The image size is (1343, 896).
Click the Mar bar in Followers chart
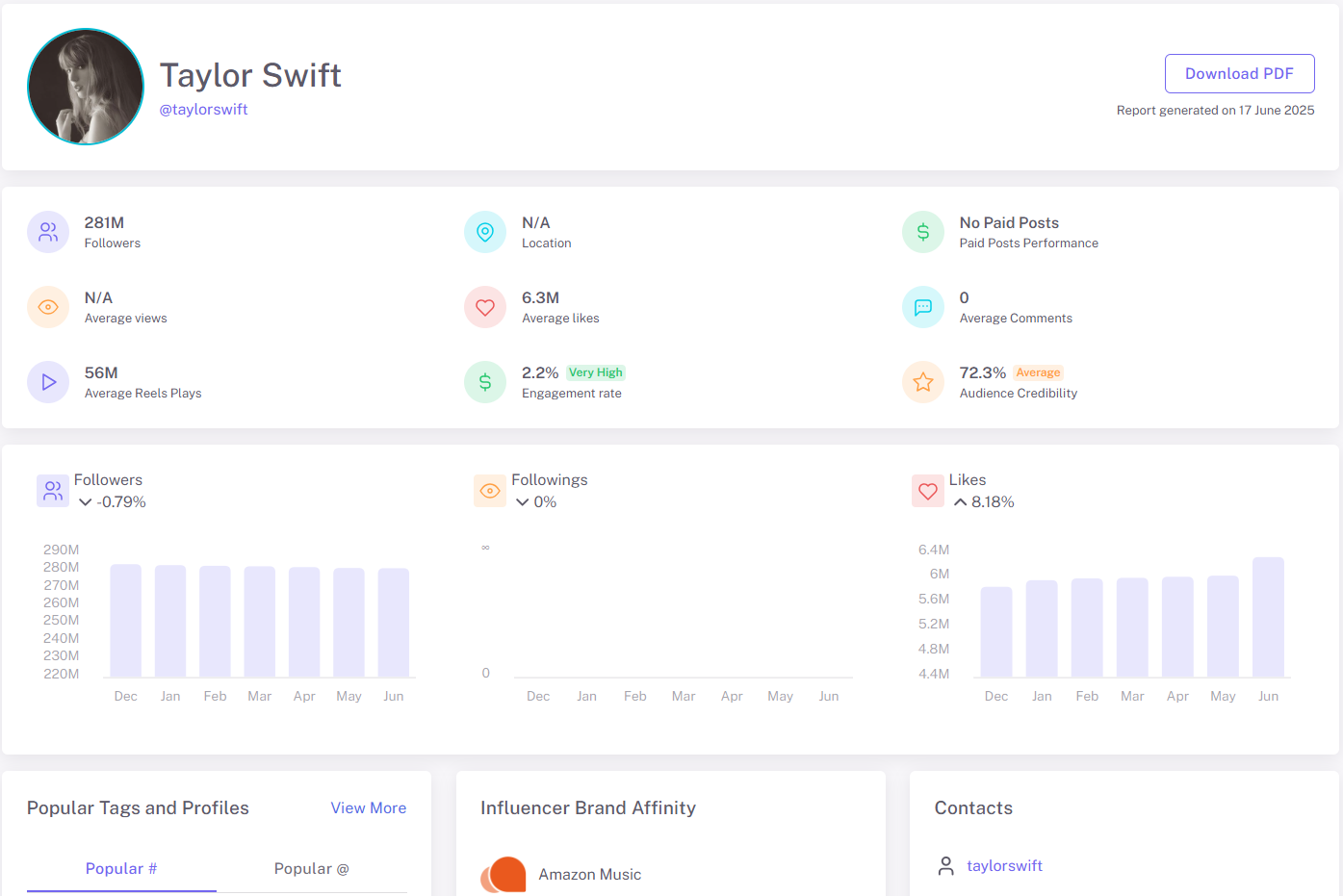[x=260, y=622]
